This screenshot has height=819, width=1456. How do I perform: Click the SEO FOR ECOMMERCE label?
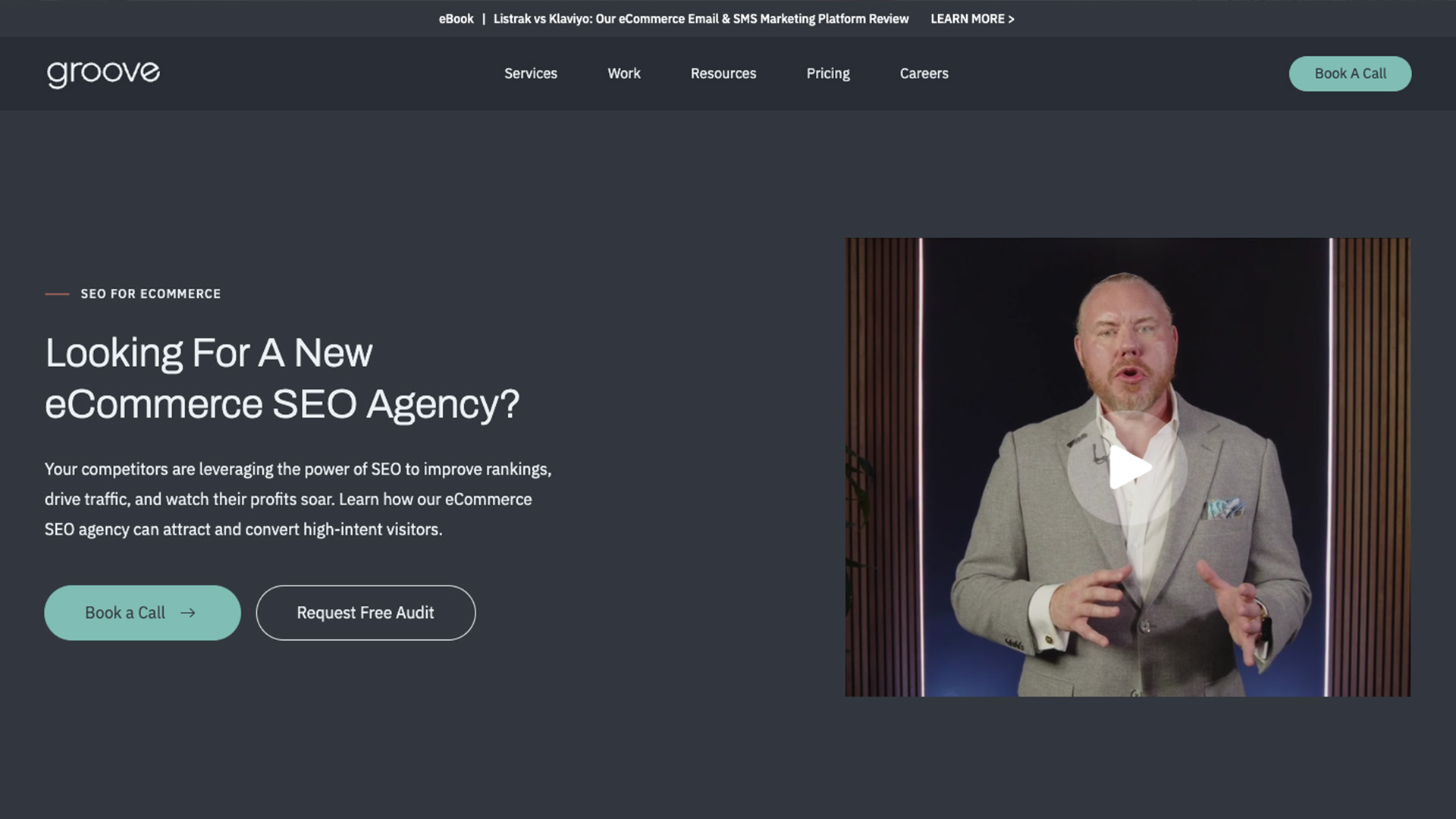click(x=151, y=293)
